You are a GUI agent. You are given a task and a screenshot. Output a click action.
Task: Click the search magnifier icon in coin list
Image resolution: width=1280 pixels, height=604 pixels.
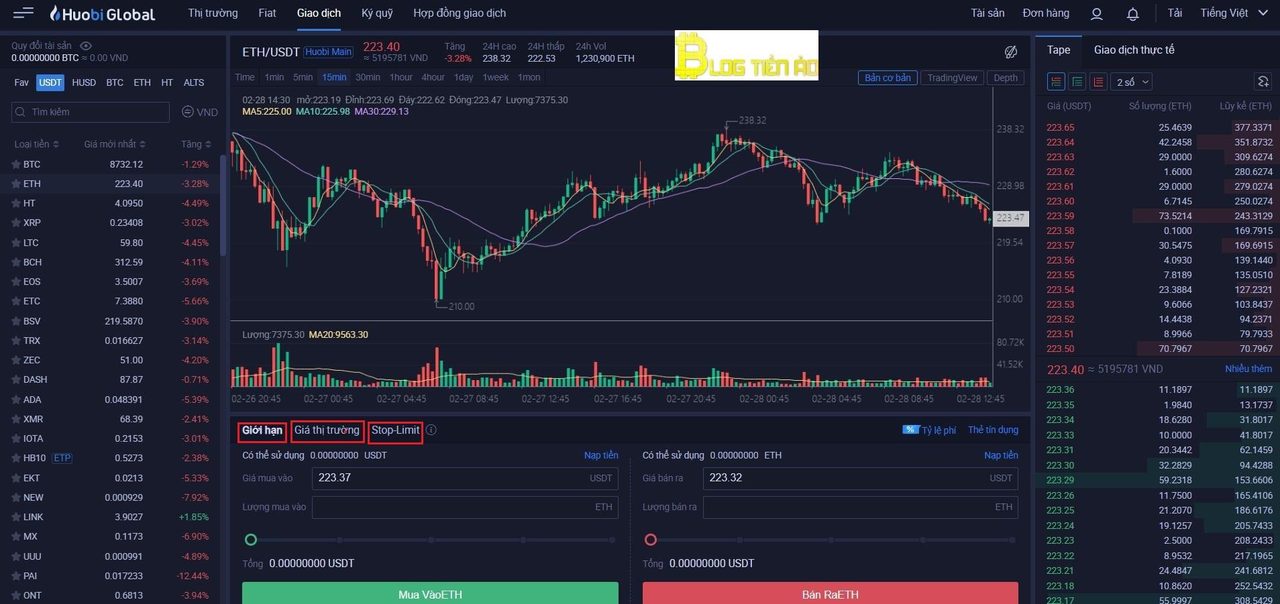[20, 112]
